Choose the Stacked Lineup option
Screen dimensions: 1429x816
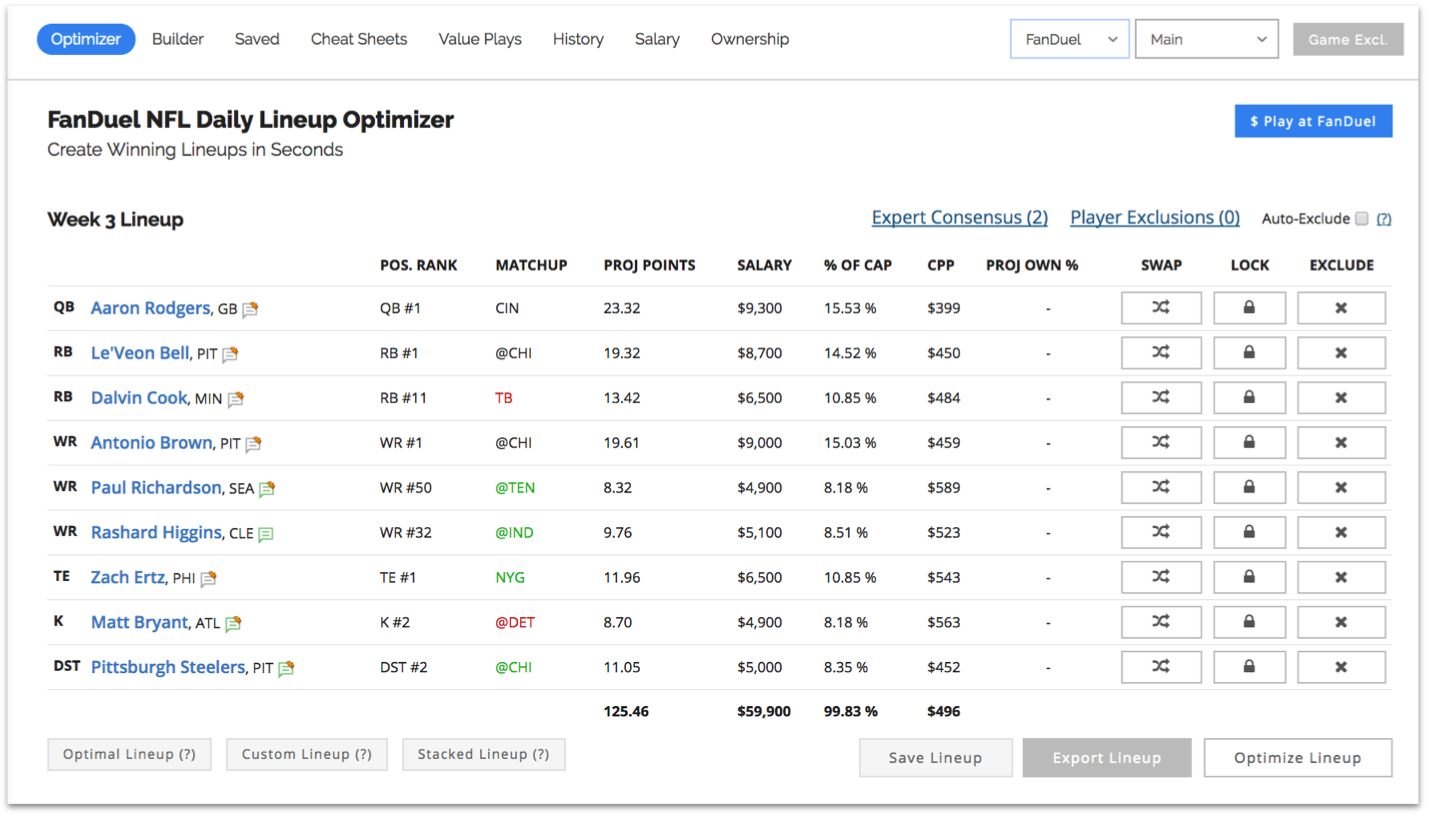click(484, 754)
